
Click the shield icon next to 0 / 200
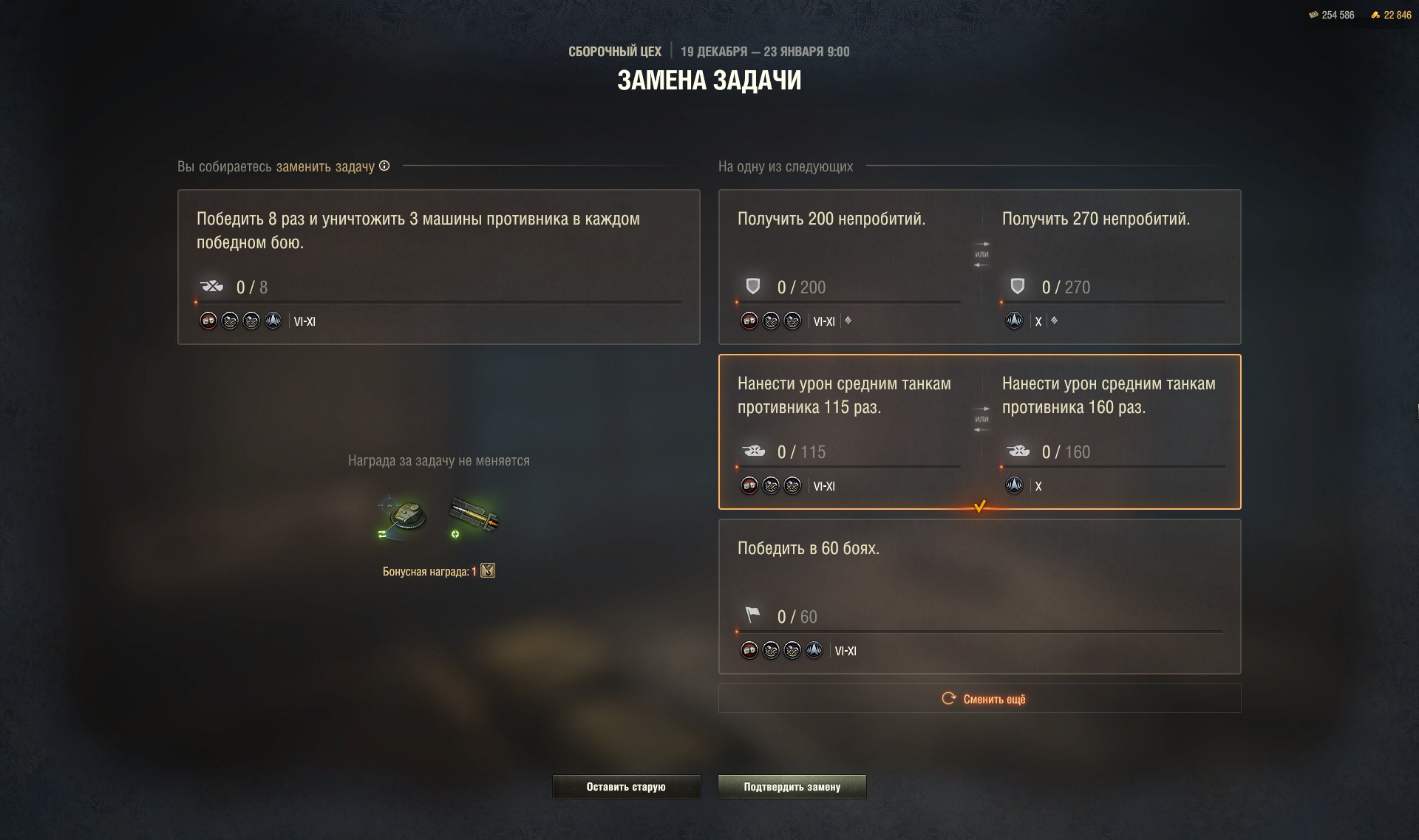(753, 286)
